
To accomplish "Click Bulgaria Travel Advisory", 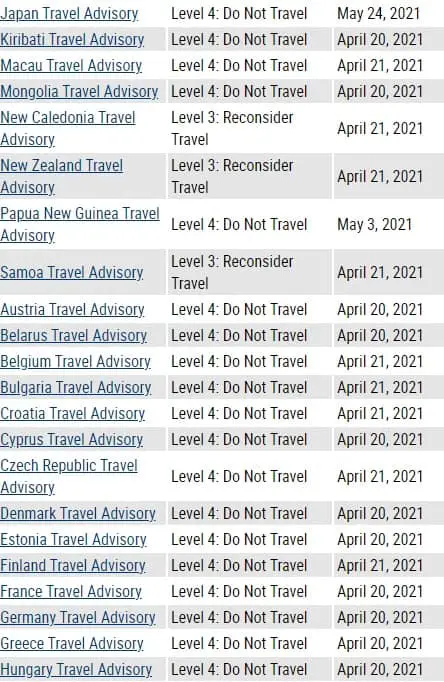I will point(76,388).
